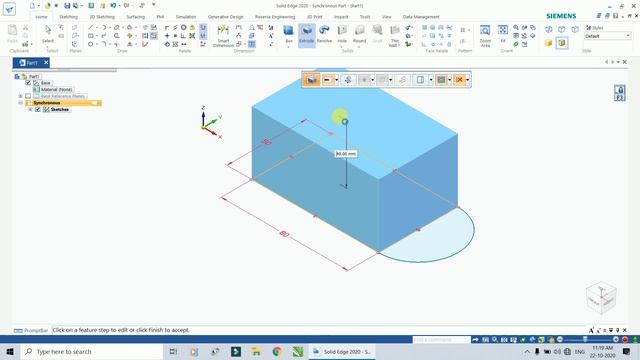
Task: Expand the Sketches node
Action: 30,110
